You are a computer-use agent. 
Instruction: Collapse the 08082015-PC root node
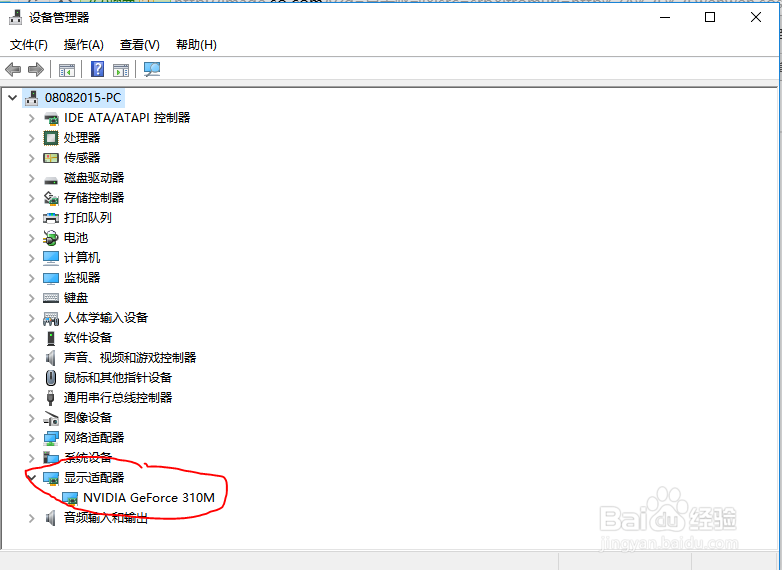click(x=12, y=98)
